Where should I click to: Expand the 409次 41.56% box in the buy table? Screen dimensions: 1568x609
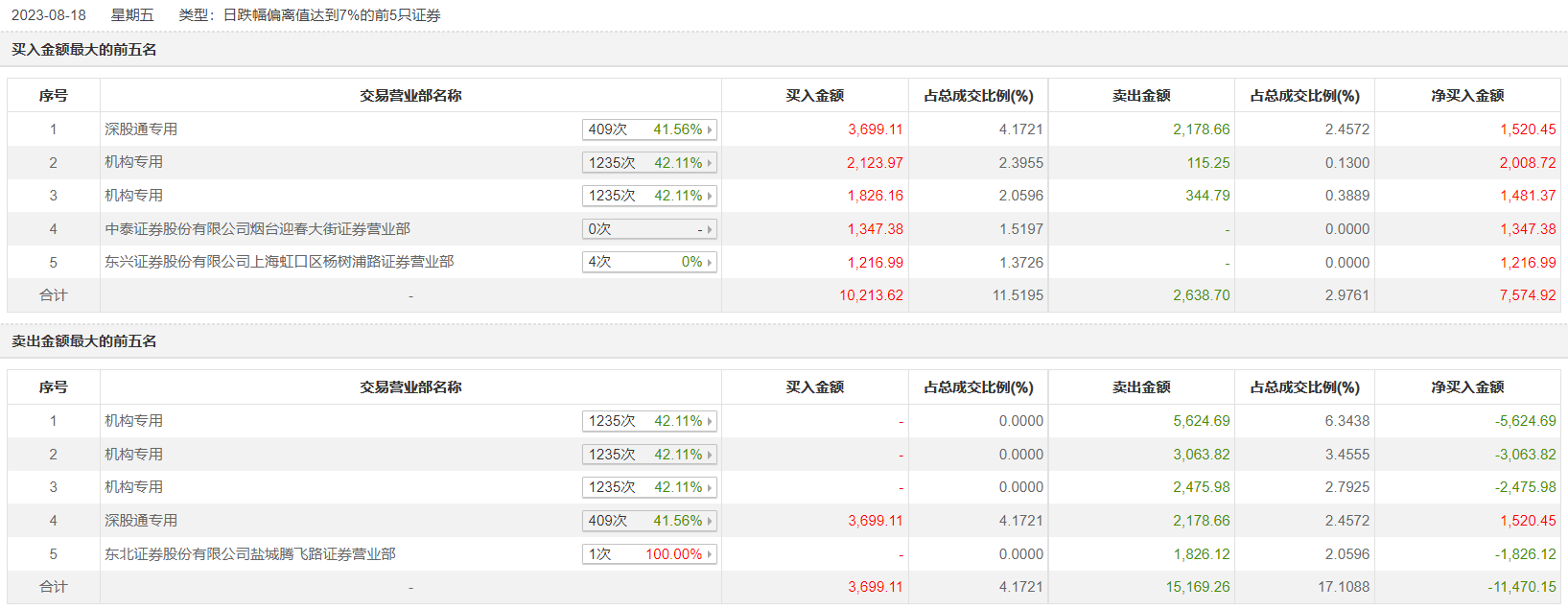click(649, 129)
